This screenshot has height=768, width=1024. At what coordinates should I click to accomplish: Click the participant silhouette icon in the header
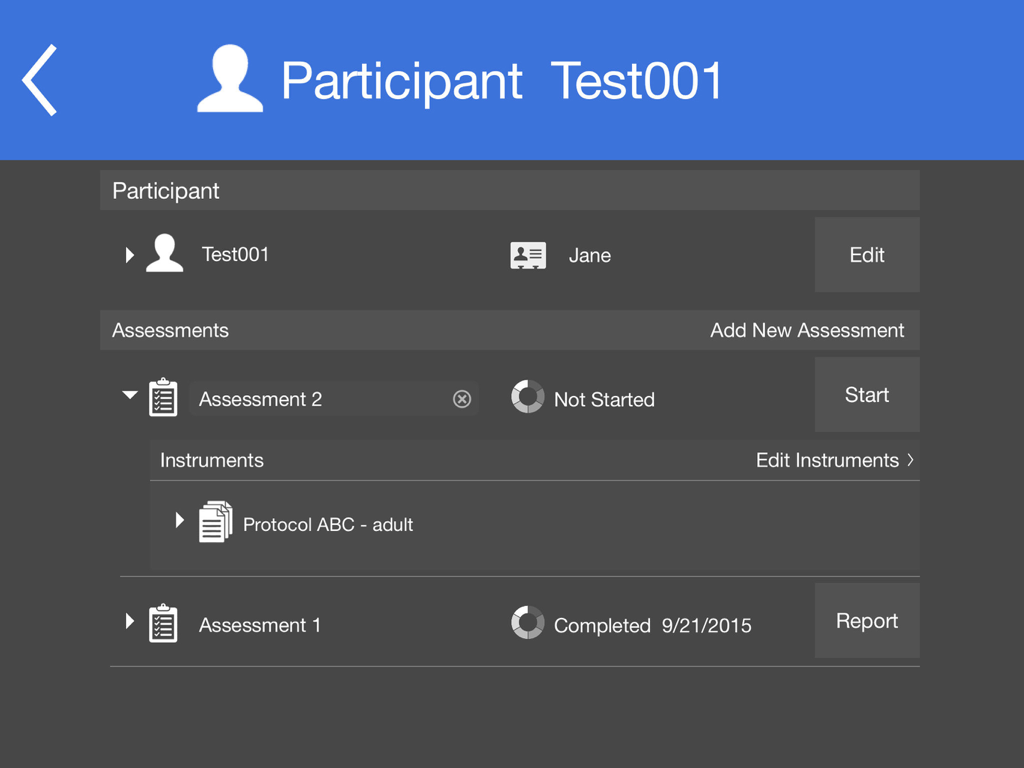(229, 80)
